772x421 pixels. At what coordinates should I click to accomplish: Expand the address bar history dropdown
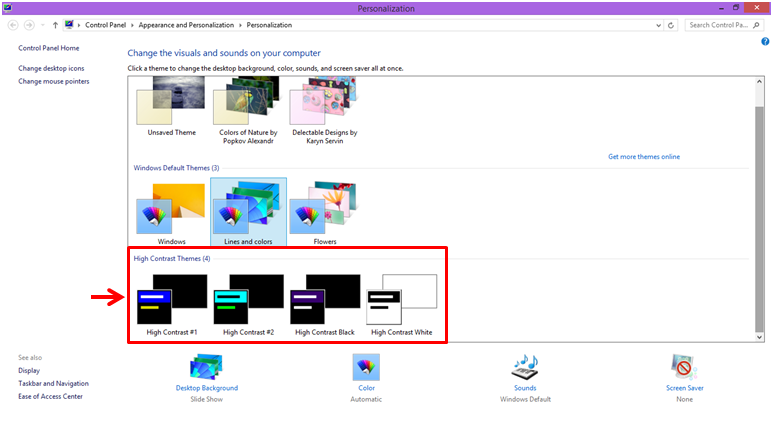659,25
